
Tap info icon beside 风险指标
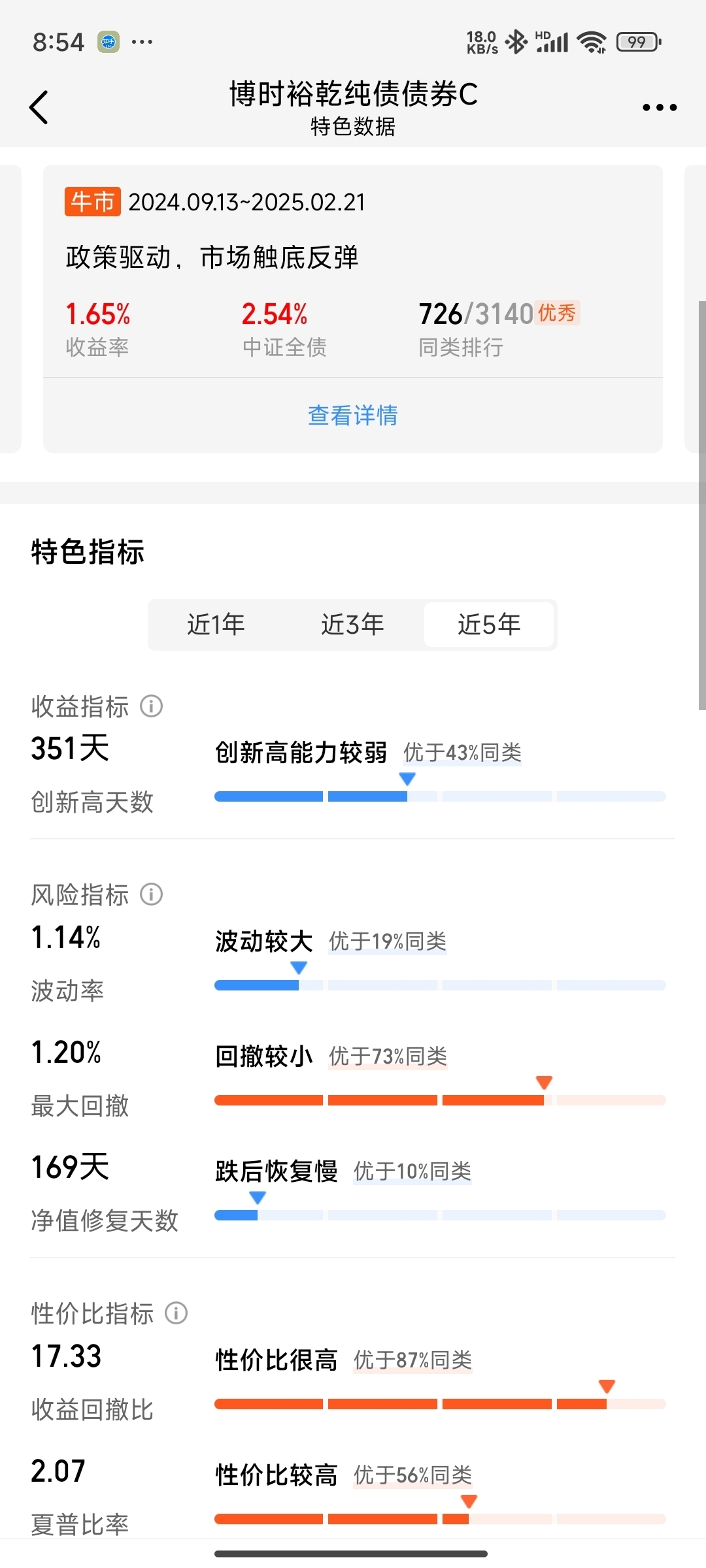click(152, 894)
